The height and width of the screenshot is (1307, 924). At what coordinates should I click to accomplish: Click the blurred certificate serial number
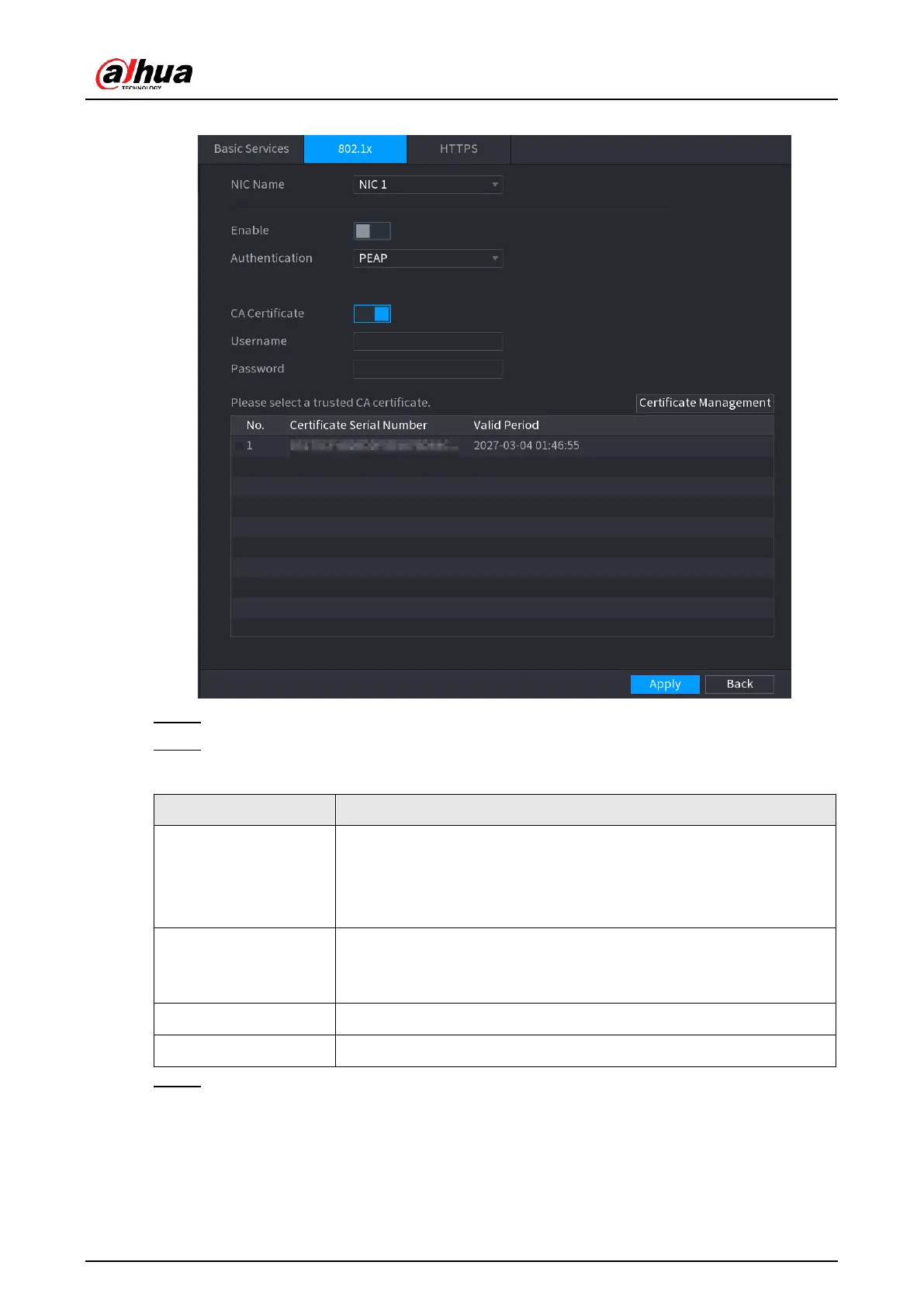(x=374, y=445)
